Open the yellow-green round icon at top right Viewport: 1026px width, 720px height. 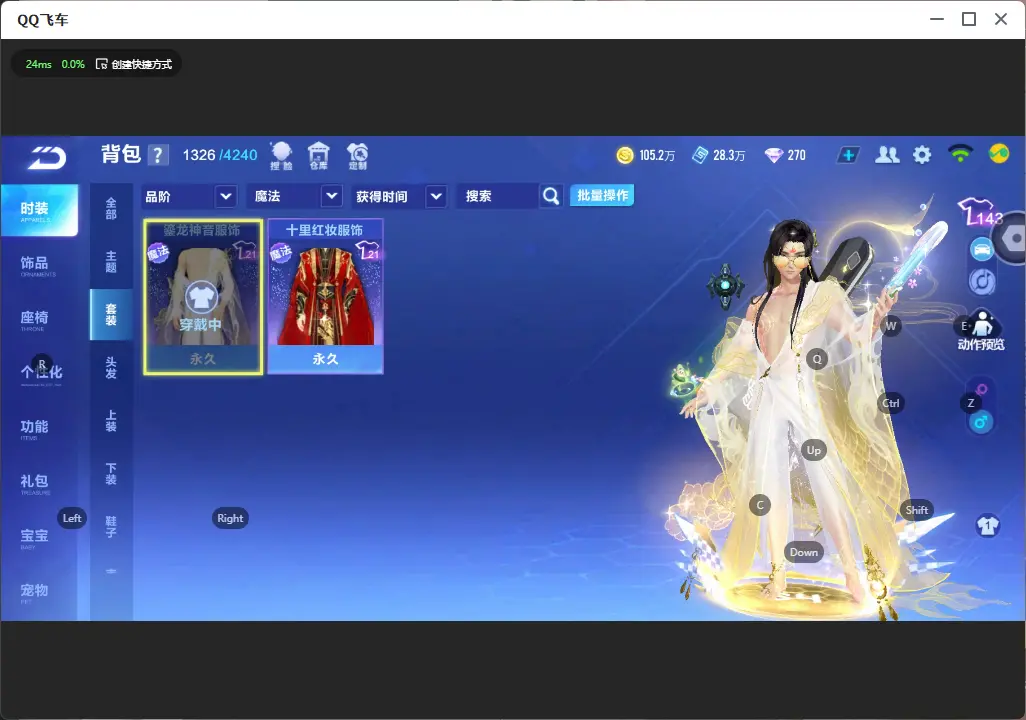[x=999, y=154]
